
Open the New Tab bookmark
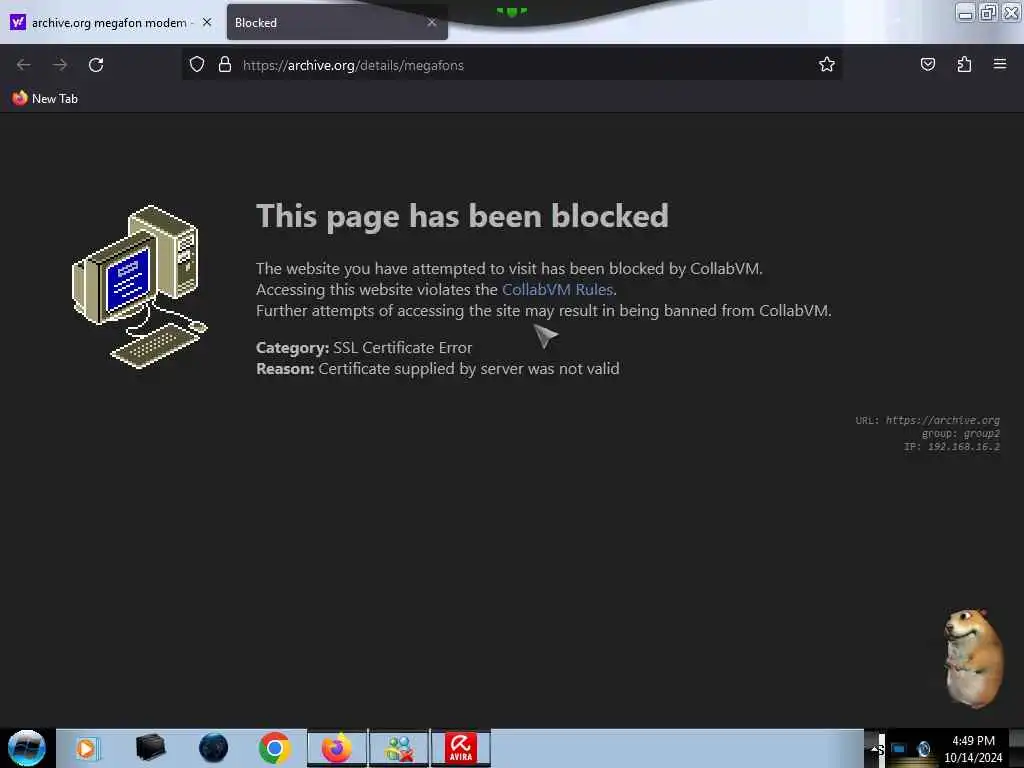click(x=45, y=99)
